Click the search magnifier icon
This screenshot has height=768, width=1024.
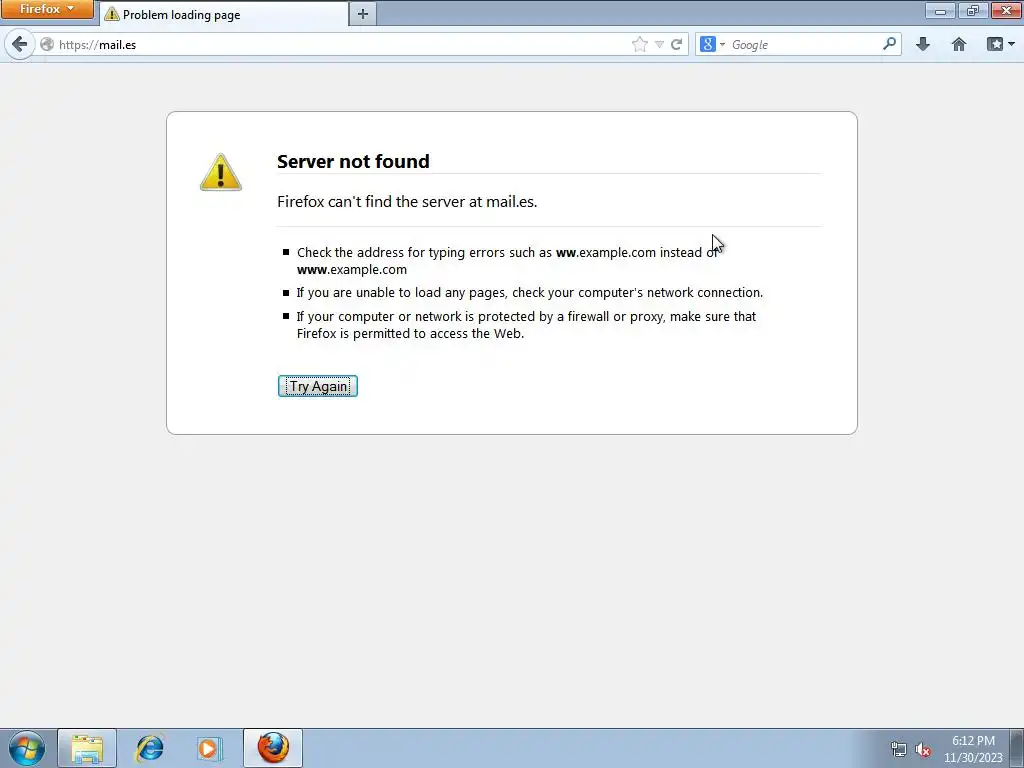coord(889,44)
